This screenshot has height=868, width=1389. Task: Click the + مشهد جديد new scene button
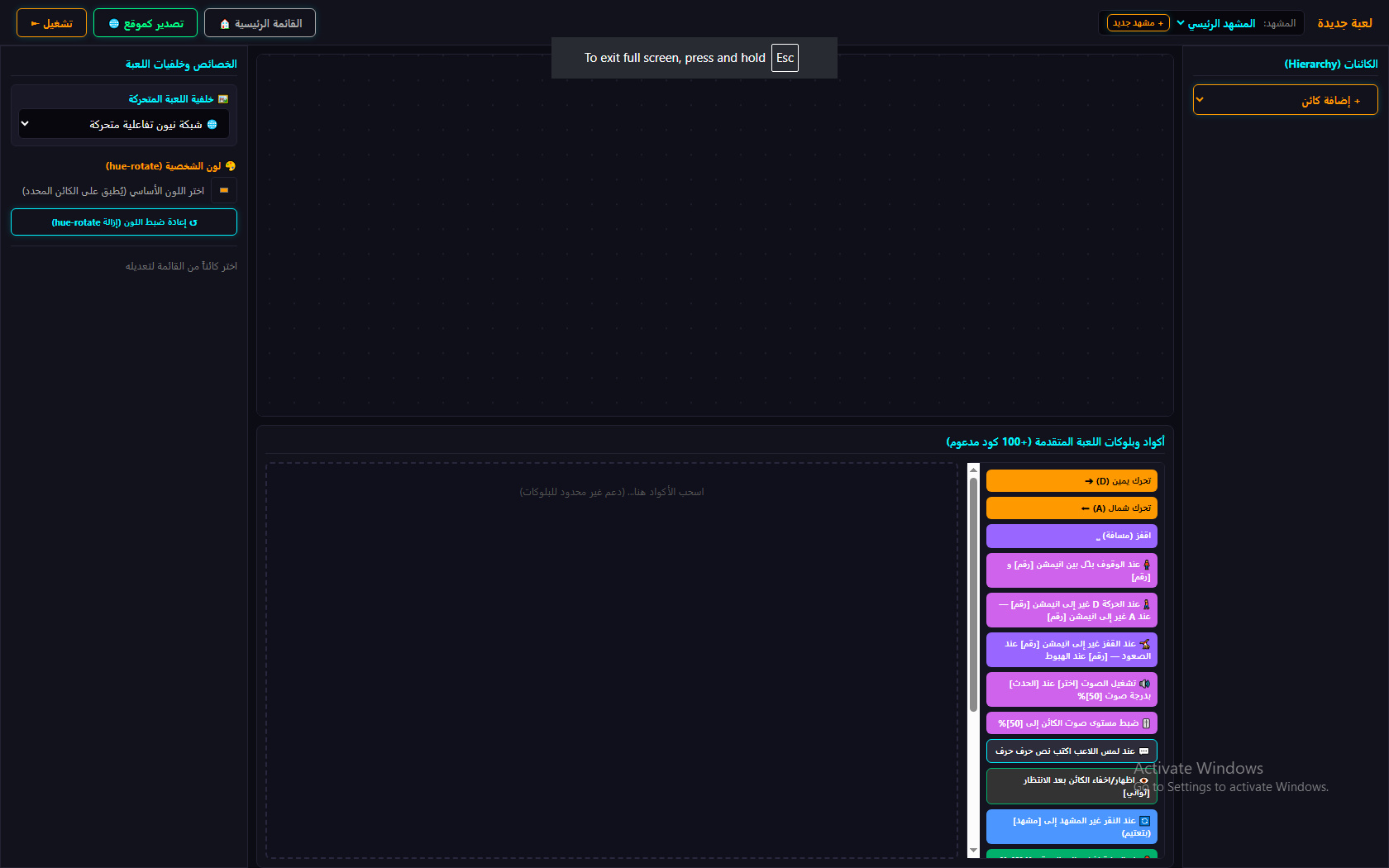pos(1138,23)
